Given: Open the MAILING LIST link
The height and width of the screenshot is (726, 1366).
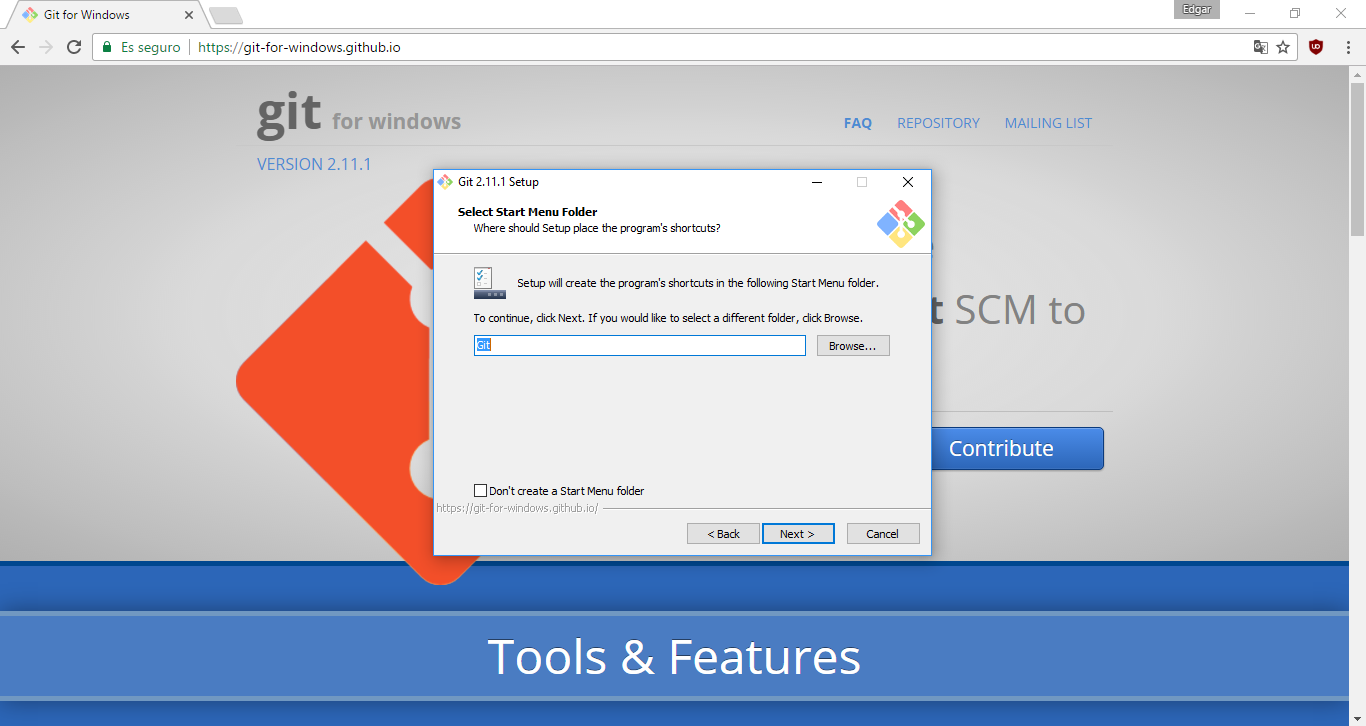Looking at the screenshot, I should click(1048, 123).
